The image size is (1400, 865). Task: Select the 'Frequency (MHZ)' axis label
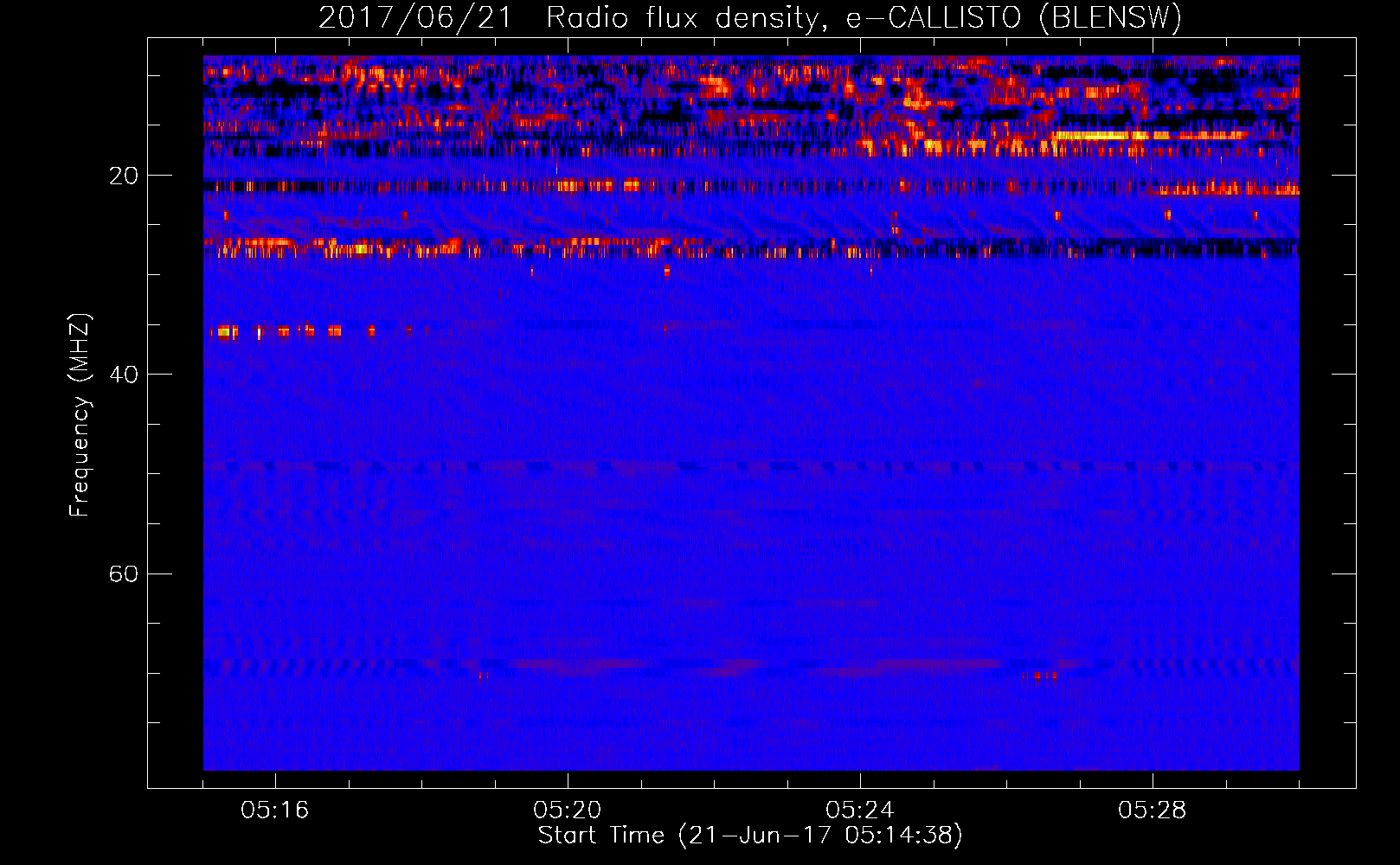[80, 415]
